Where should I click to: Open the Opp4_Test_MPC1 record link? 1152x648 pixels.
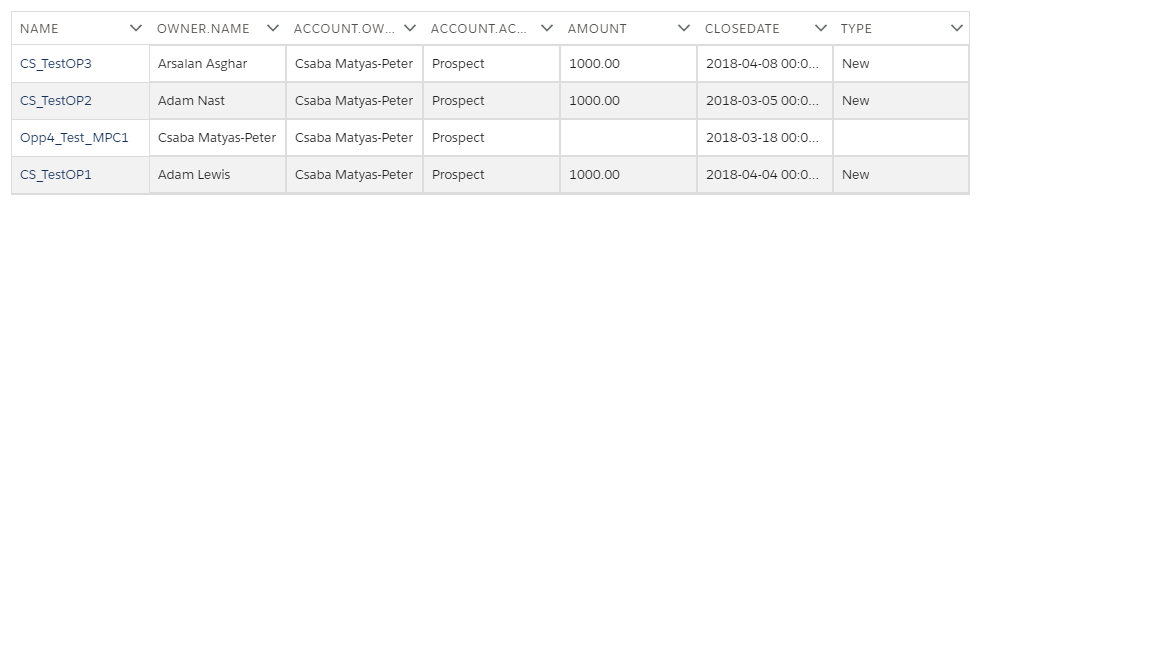coord(74,138)
